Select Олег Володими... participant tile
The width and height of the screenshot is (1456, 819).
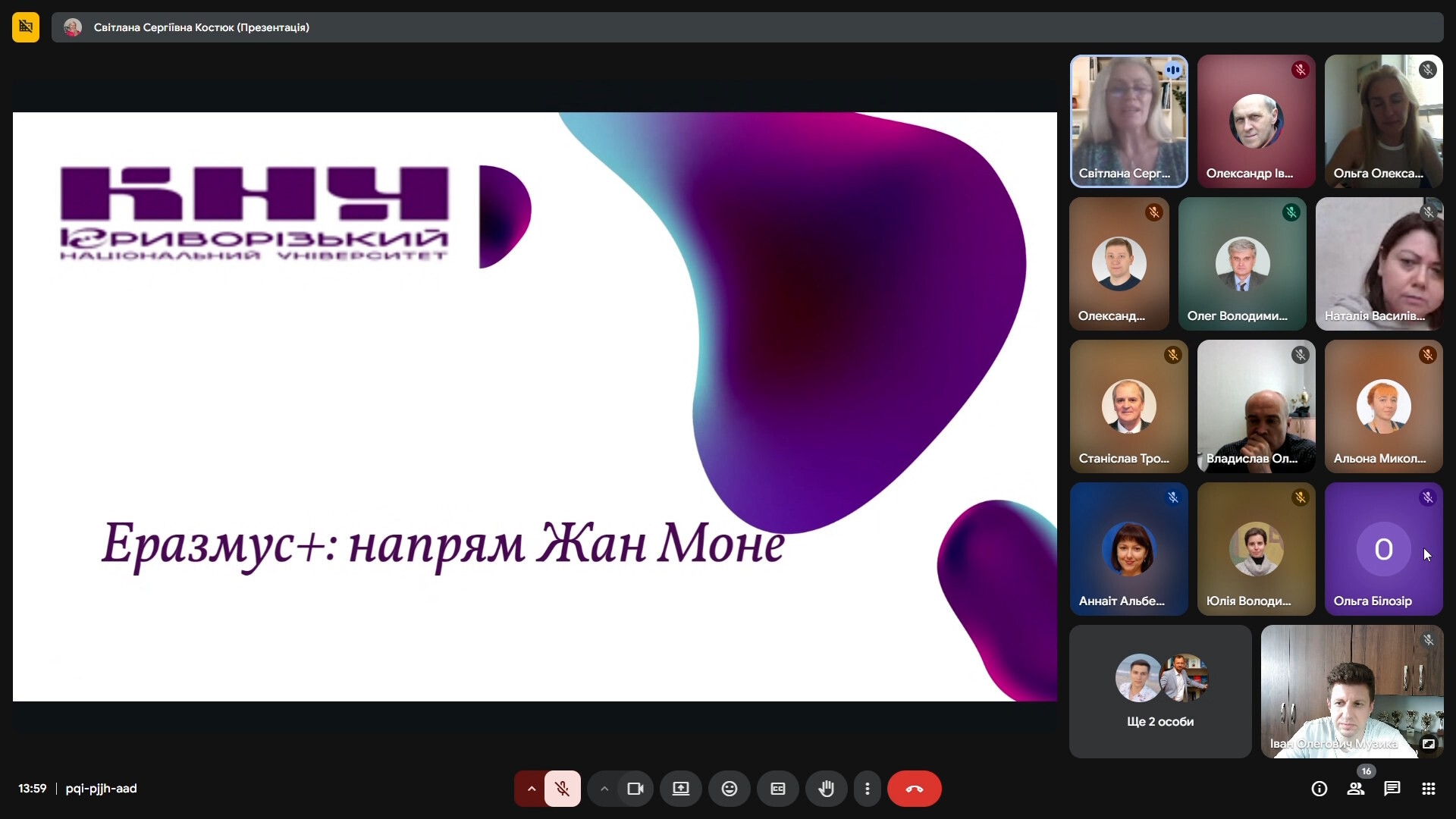pos(1243,264)
